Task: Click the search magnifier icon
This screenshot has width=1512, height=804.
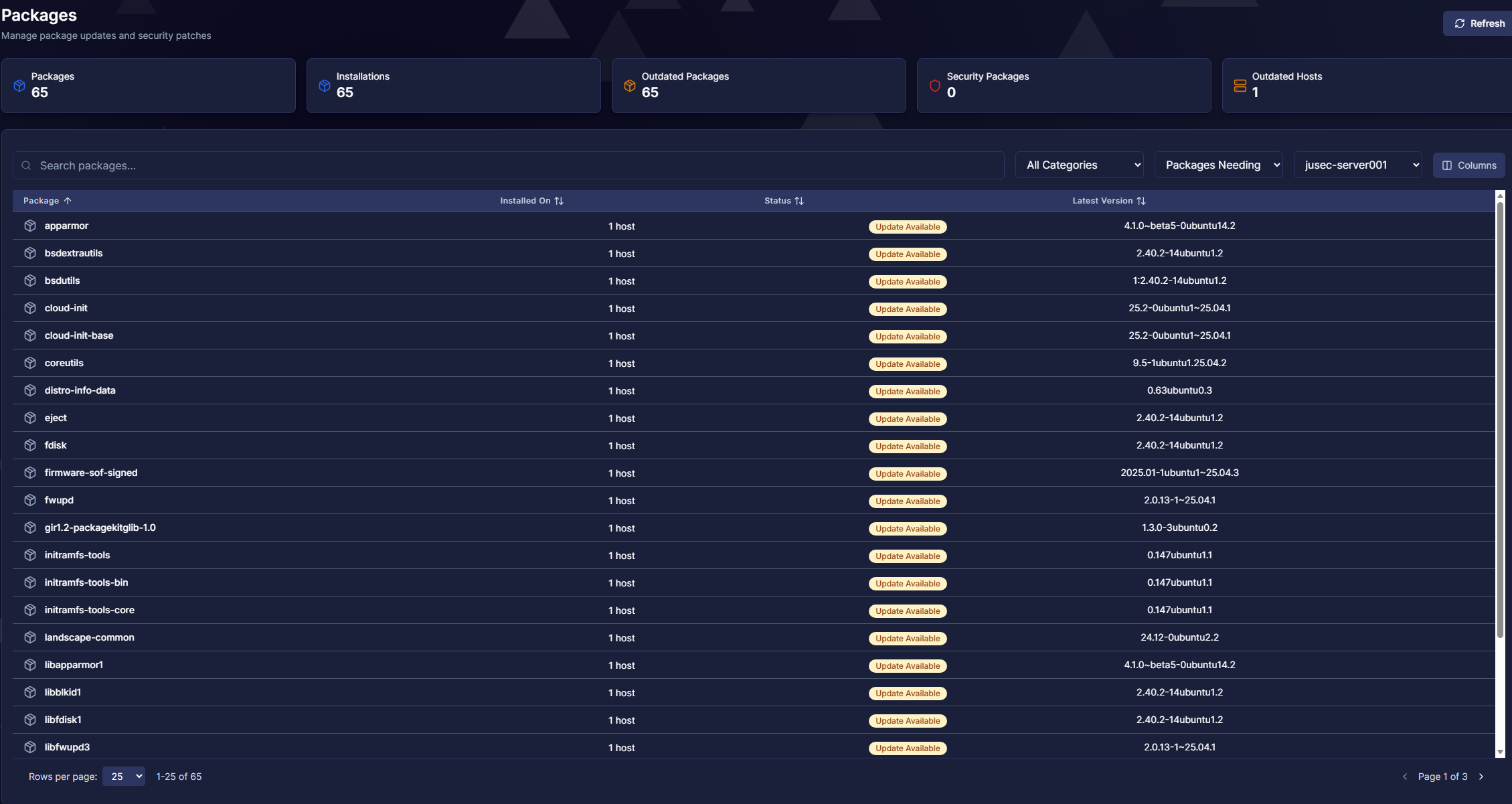Action: [x=26, y=165]
